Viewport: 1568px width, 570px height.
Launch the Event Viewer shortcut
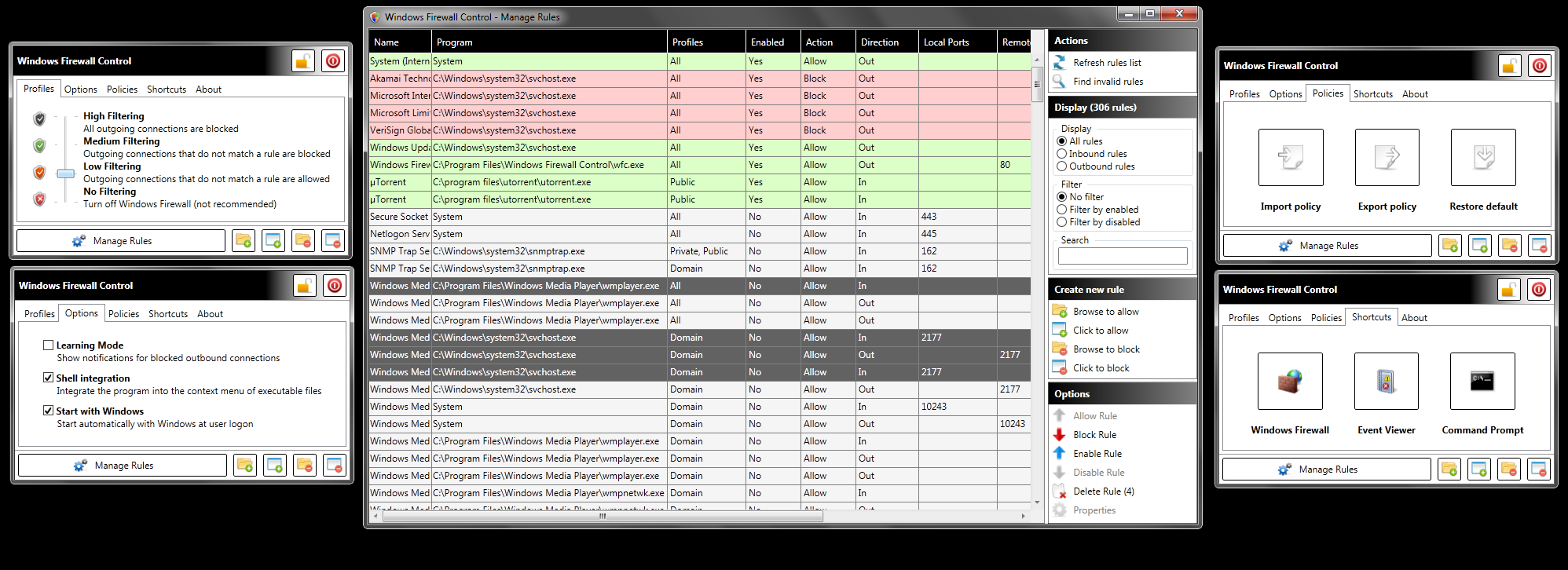click(x=1386, y=382)
